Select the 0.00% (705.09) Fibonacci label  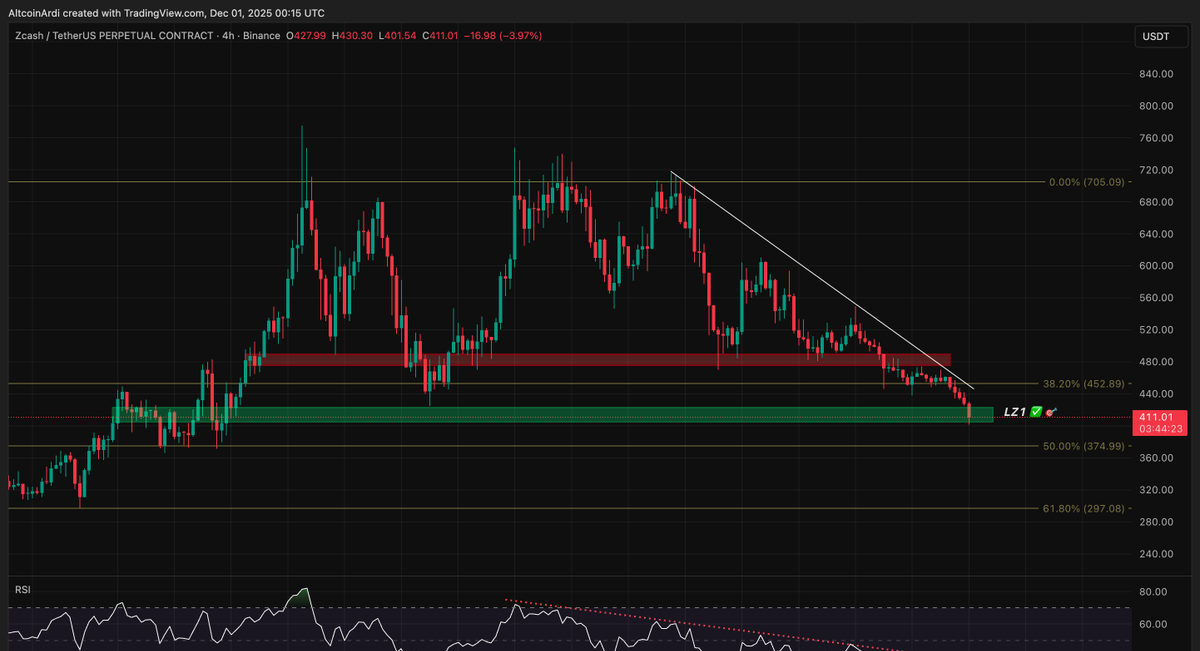pos(1086,182)
